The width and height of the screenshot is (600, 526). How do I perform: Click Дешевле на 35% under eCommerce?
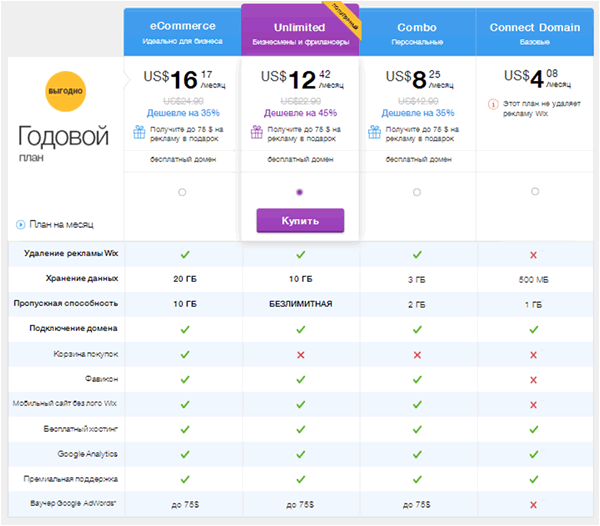coord(183,113)
